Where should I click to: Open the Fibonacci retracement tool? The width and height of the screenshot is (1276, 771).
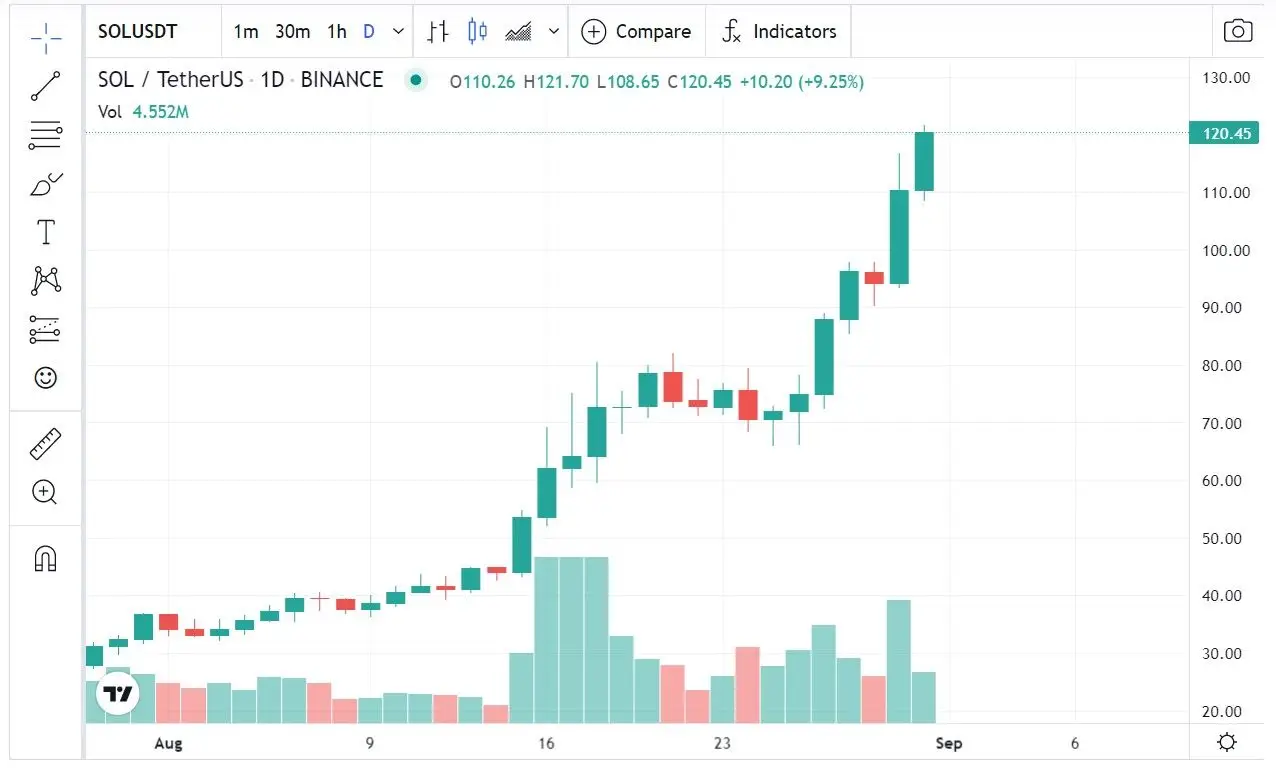[46, 135]
